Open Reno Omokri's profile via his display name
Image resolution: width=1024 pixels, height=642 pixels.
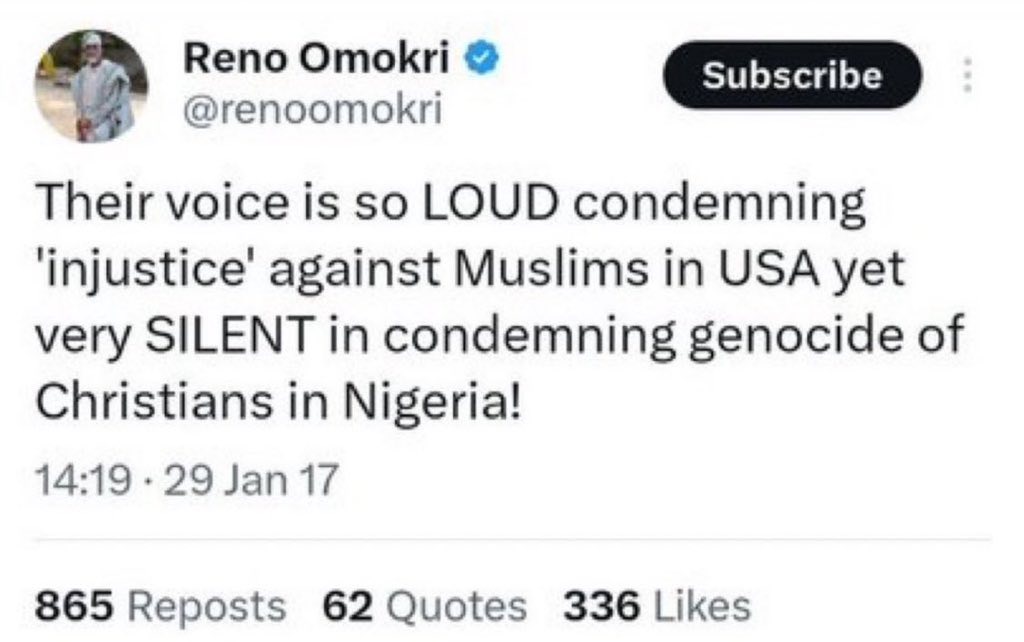[x=318, y=57]
